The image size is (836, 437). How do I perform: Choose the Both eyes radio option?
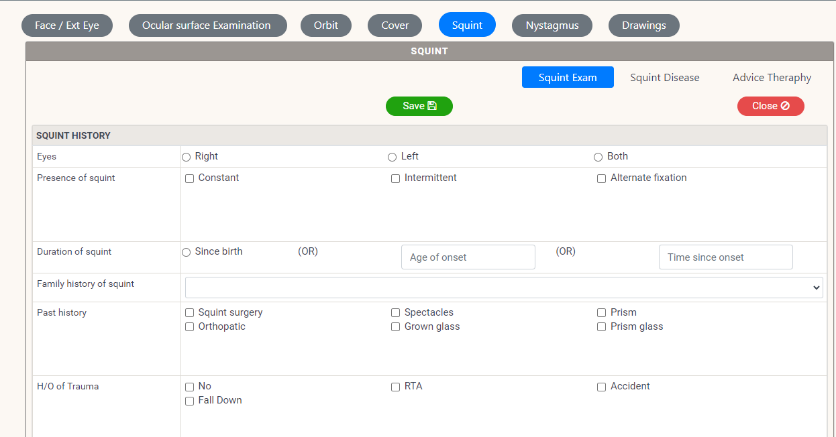[598, 157]
